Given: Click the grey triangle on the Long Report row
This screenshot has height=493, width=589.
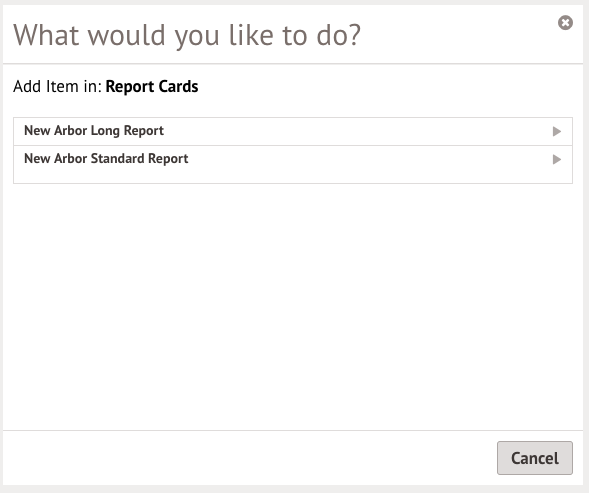Looking at the screenshot, I should click(x=557, y=131).
